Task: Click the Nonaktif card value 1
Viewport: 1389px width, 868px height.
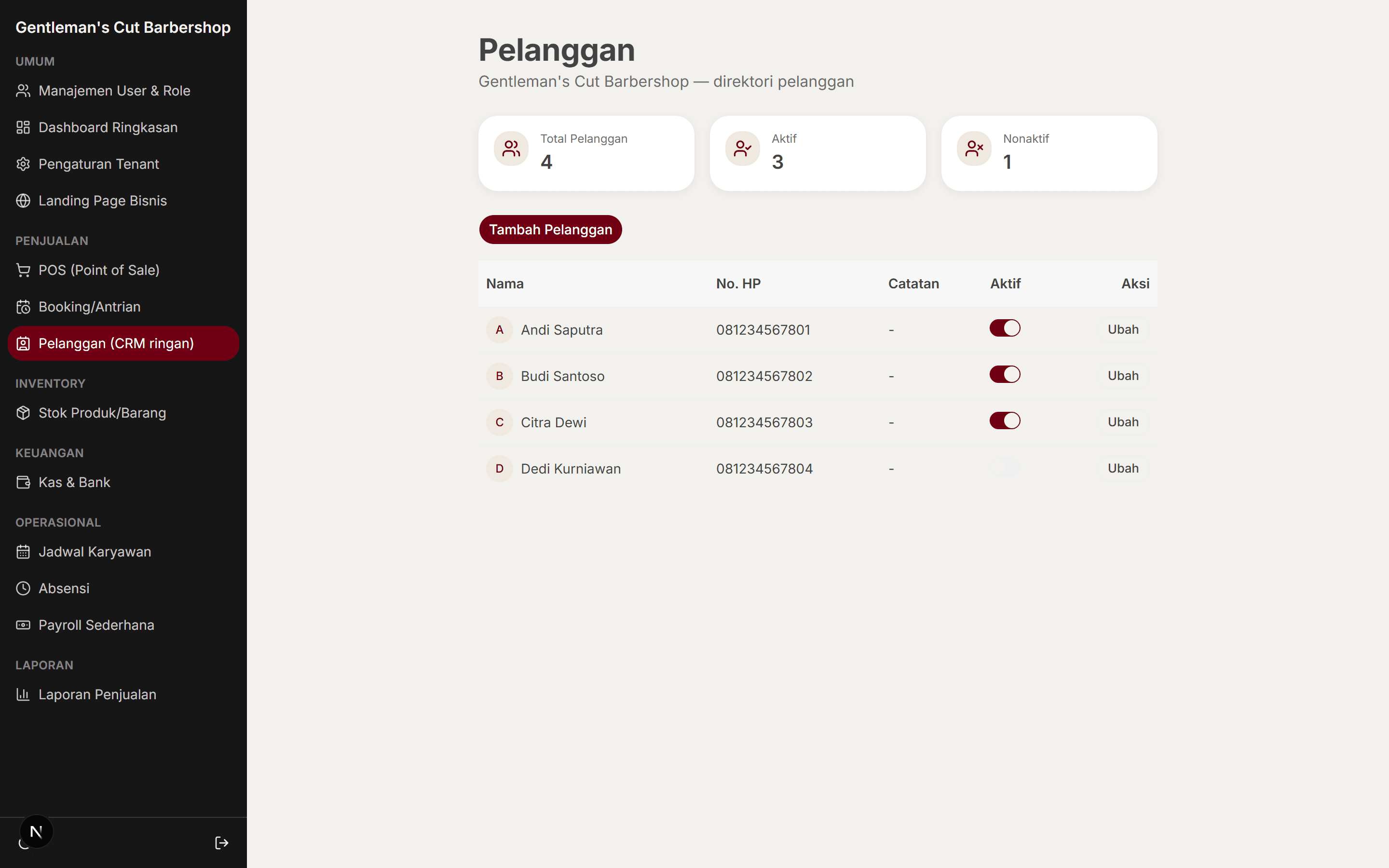Action: 1008,162
